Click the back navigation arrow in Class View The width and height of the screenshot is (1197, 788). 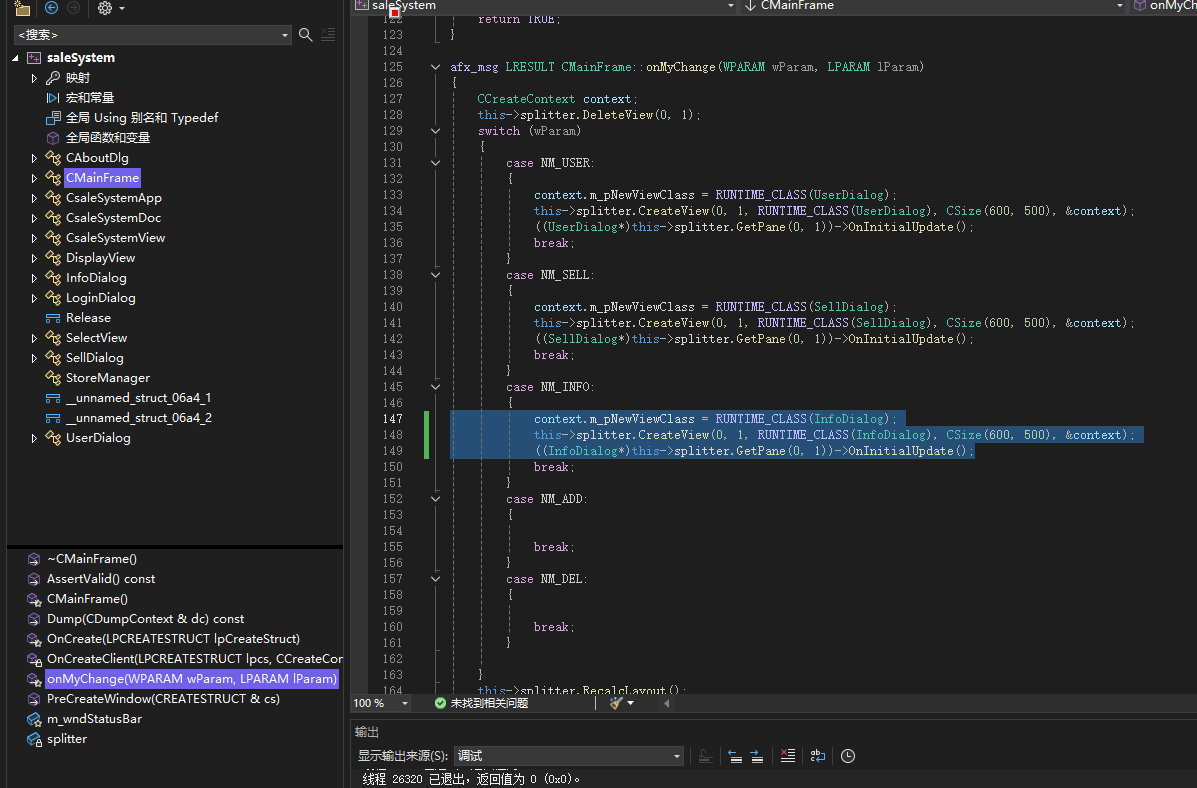coord(52,8)
